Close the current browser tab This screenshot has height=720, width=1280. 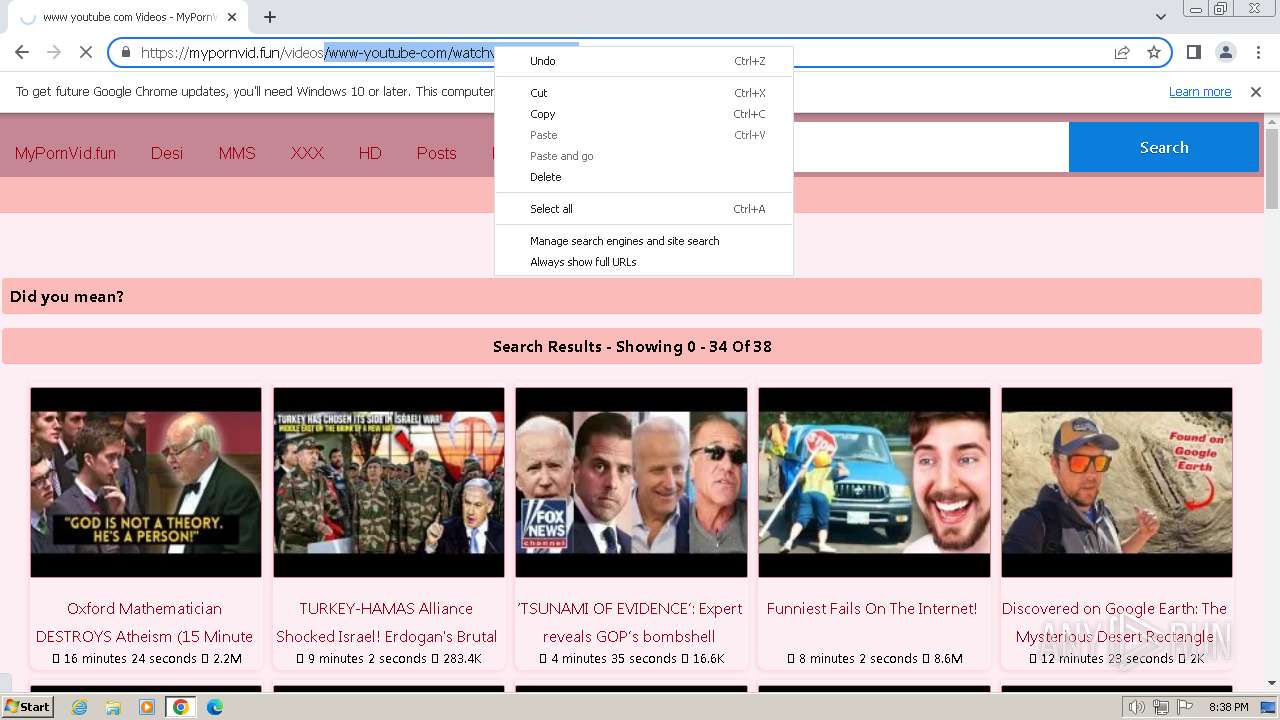coord(232,17)
